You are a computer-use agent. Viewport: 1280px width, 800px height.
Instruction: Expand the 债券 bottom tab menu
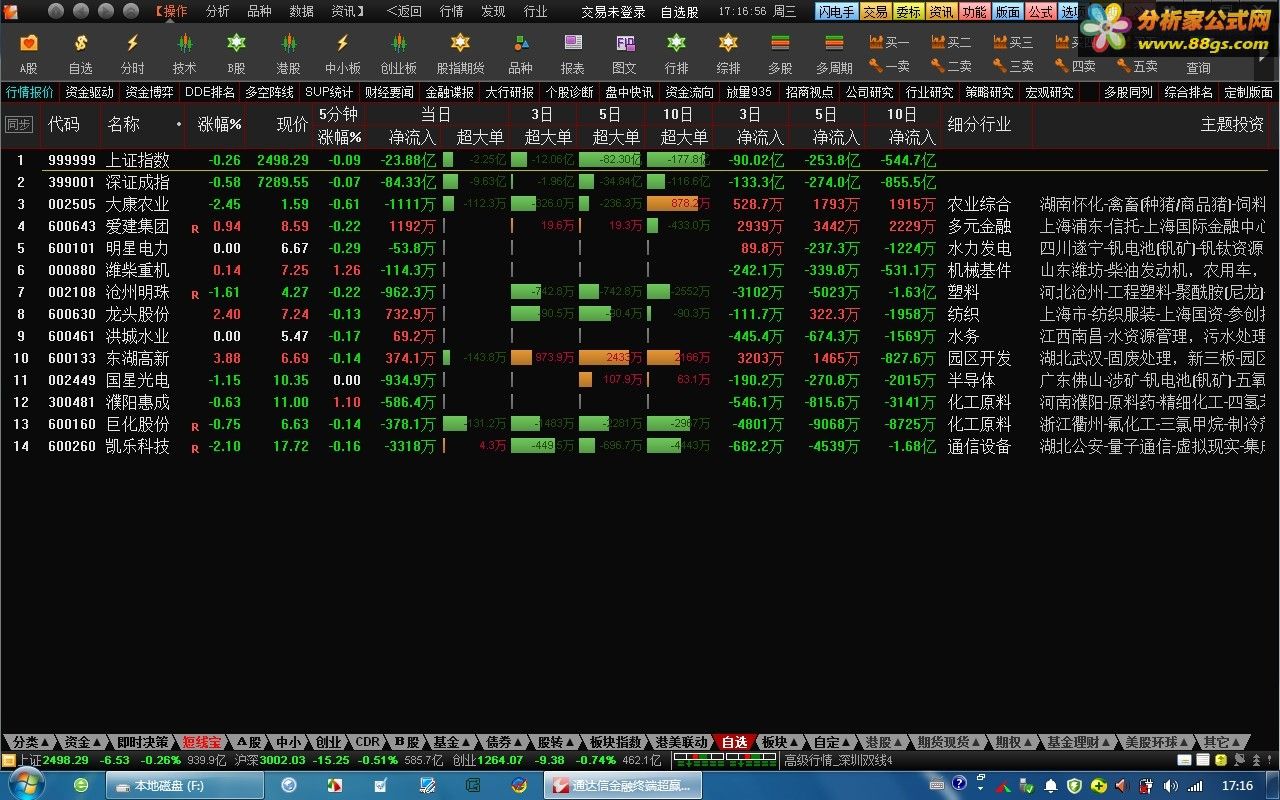click(x=504, y=742)
